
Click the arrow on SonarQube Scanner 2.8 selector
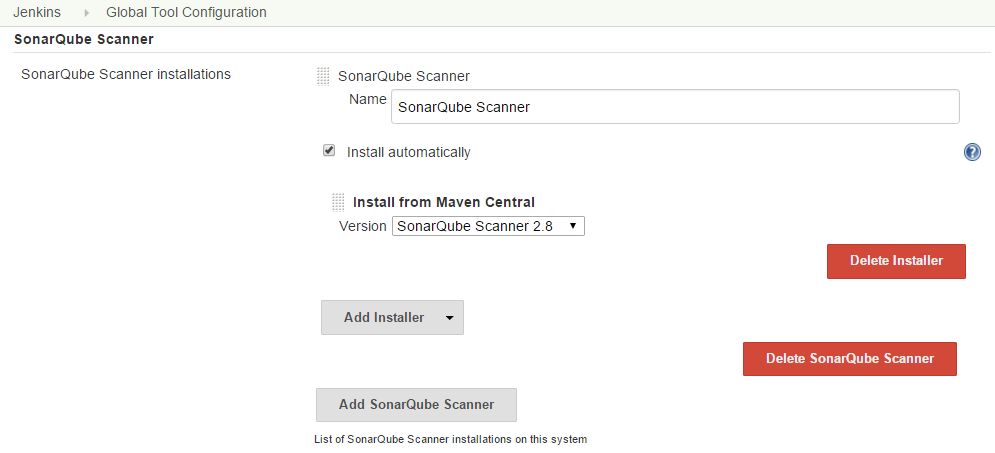pos(572,226)
